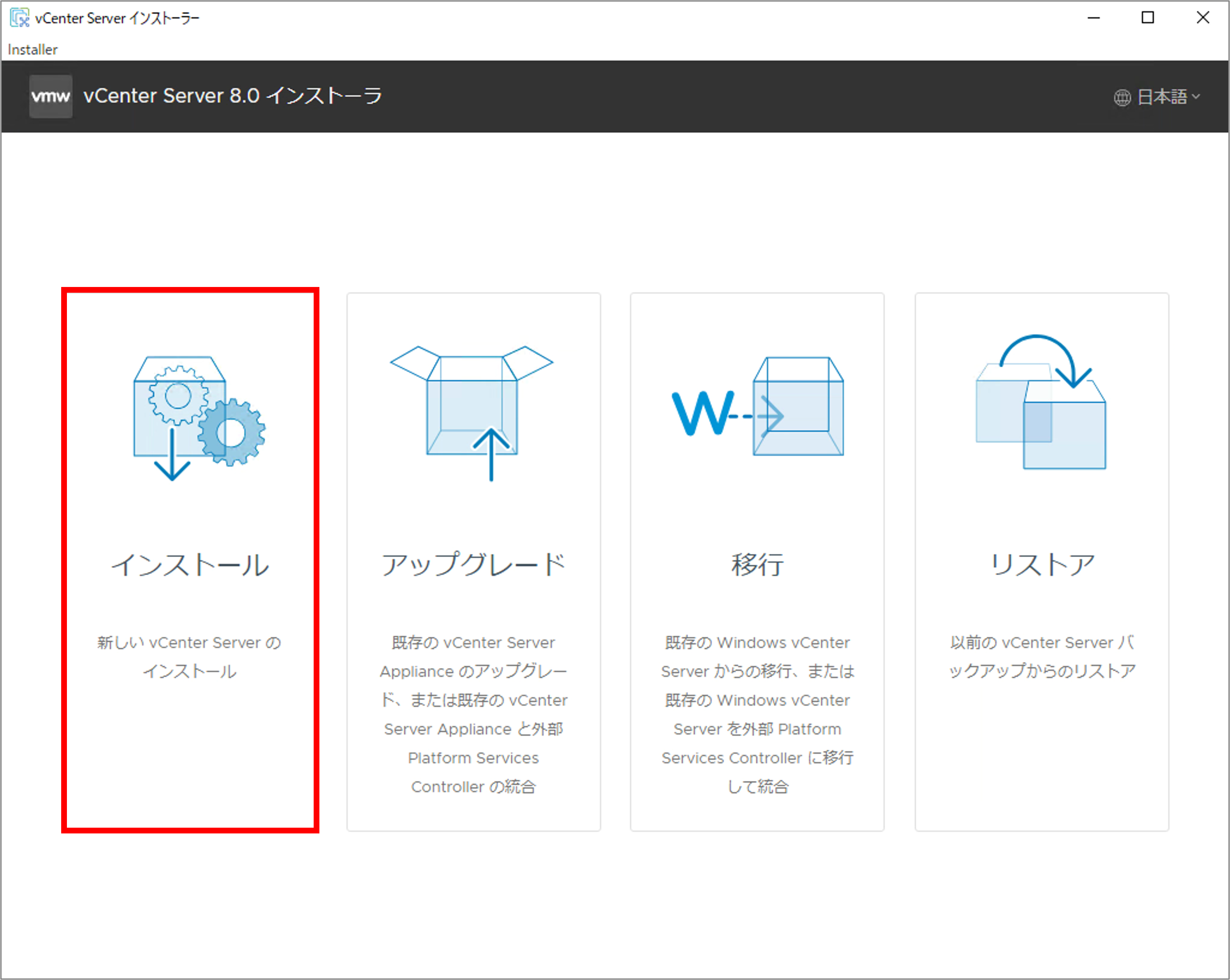Expand language chevron beside 日本語

(x=1196, y=96)
